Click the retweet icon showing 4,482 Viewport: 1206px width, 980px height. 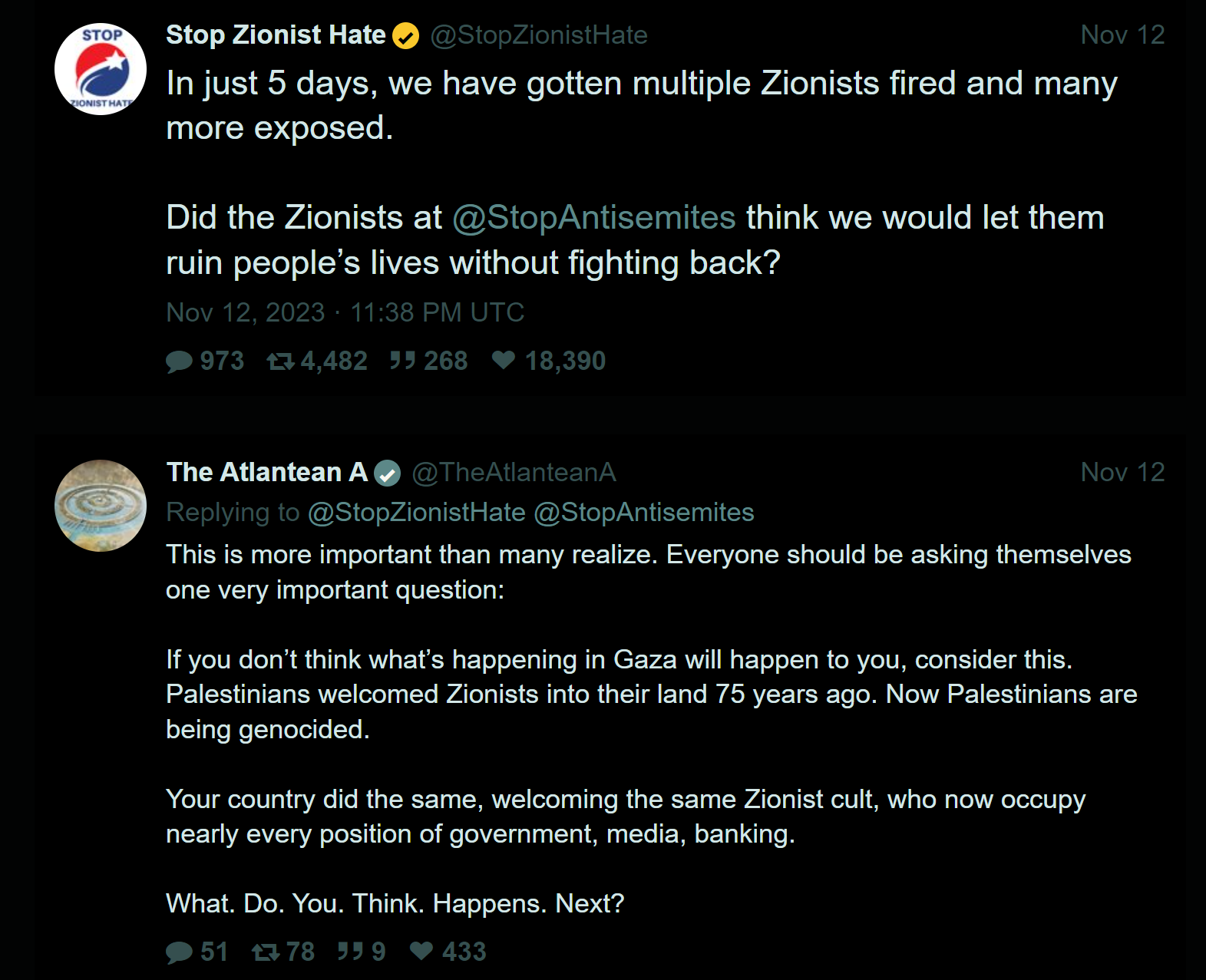[x=280, y=361]
